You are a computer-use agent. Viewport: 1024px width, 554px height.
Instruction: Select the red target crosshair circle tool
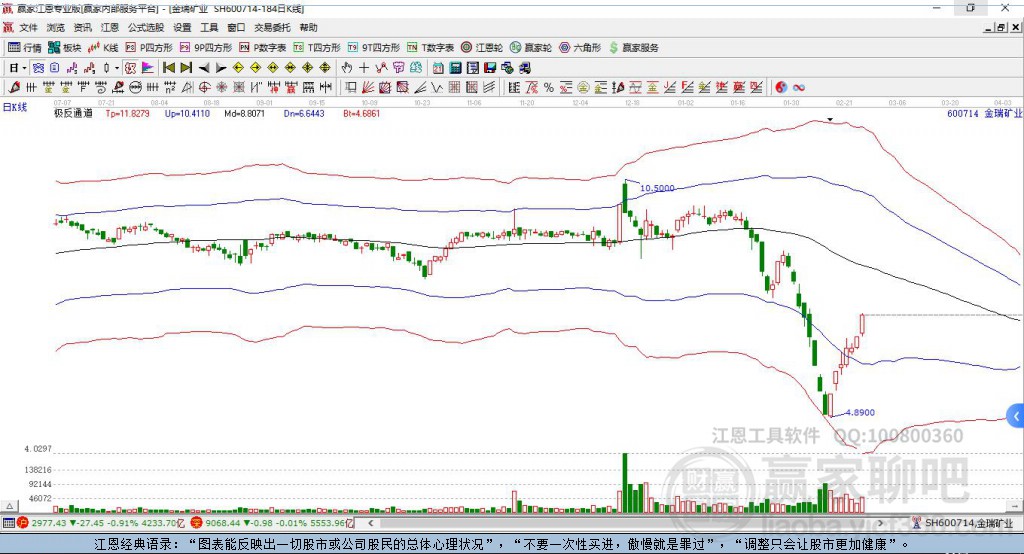[204, 88]
